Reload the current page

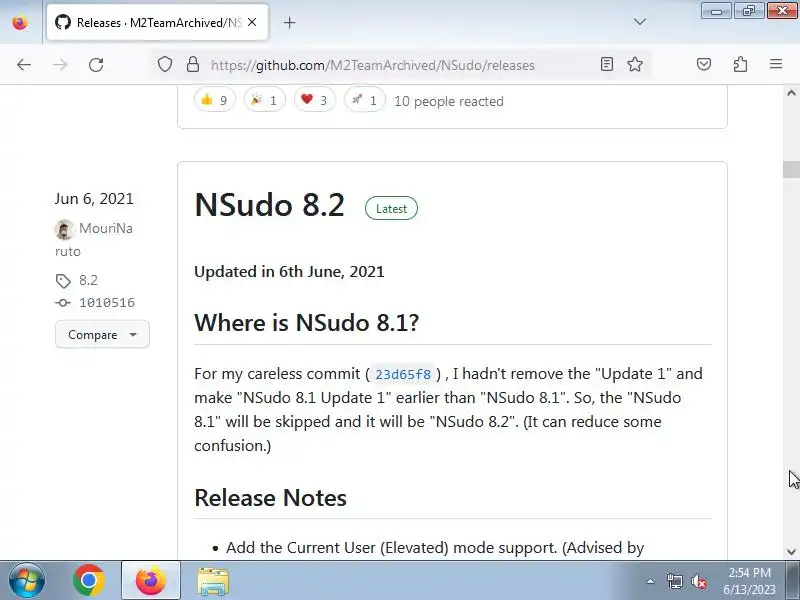pyautogui.click(x=96, y=65)
